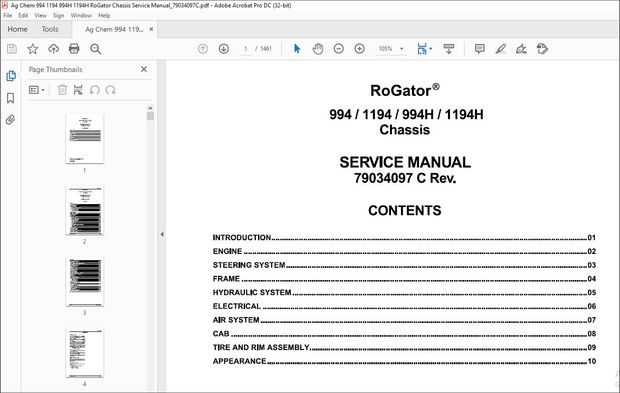Viewport: 620px width, 393px height.
Task: Click STEERING SYSTEM contents entry
Action: point(404,265)
